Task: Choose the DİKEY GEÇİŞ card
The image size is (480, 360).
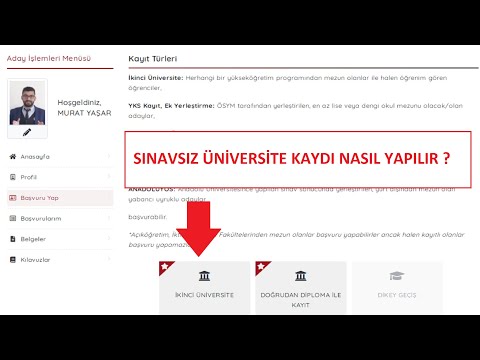Action: (397, 288)
